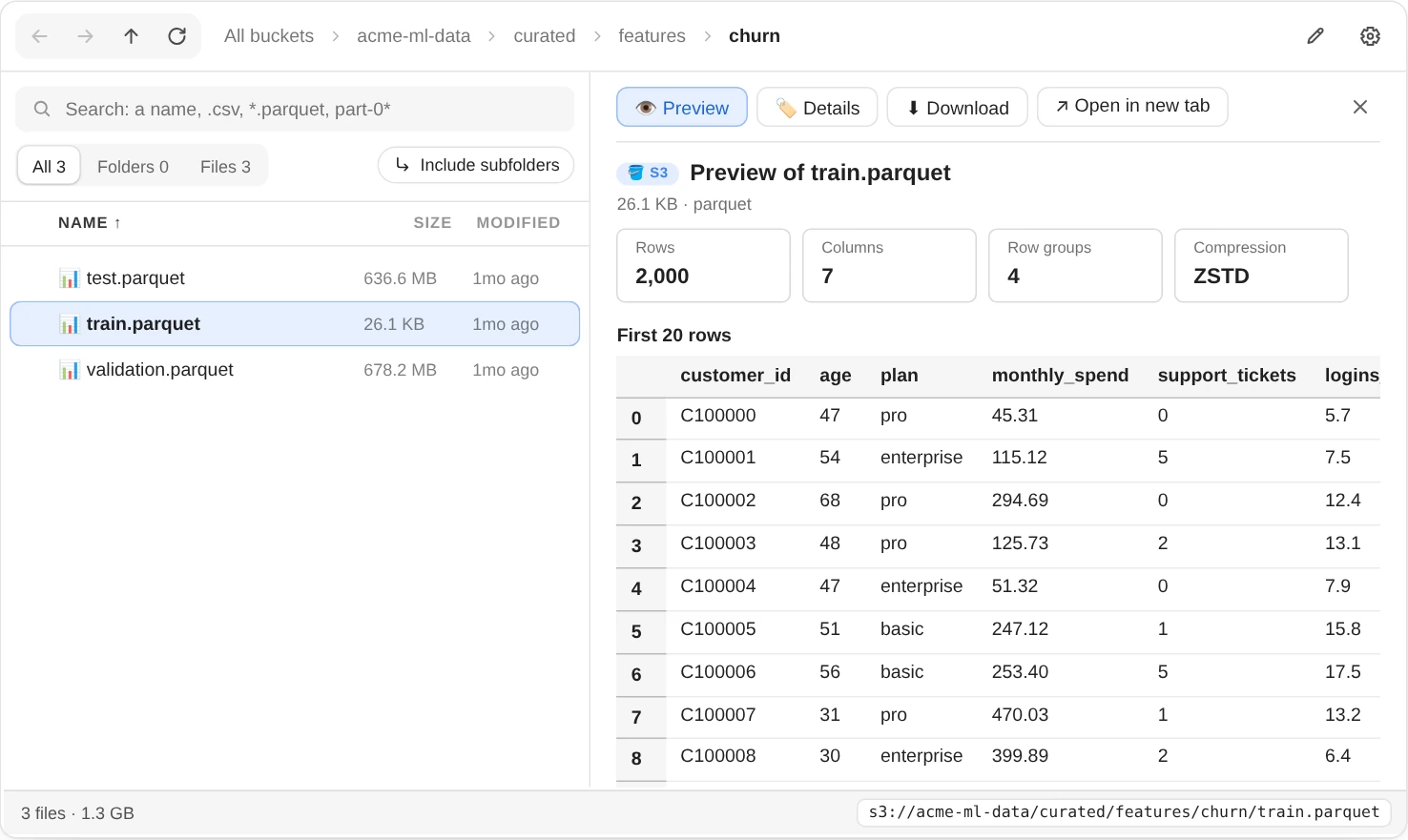Open the file in a new tab
The height and width of the screenshot is (840, 1408).
coord(1132,107)
